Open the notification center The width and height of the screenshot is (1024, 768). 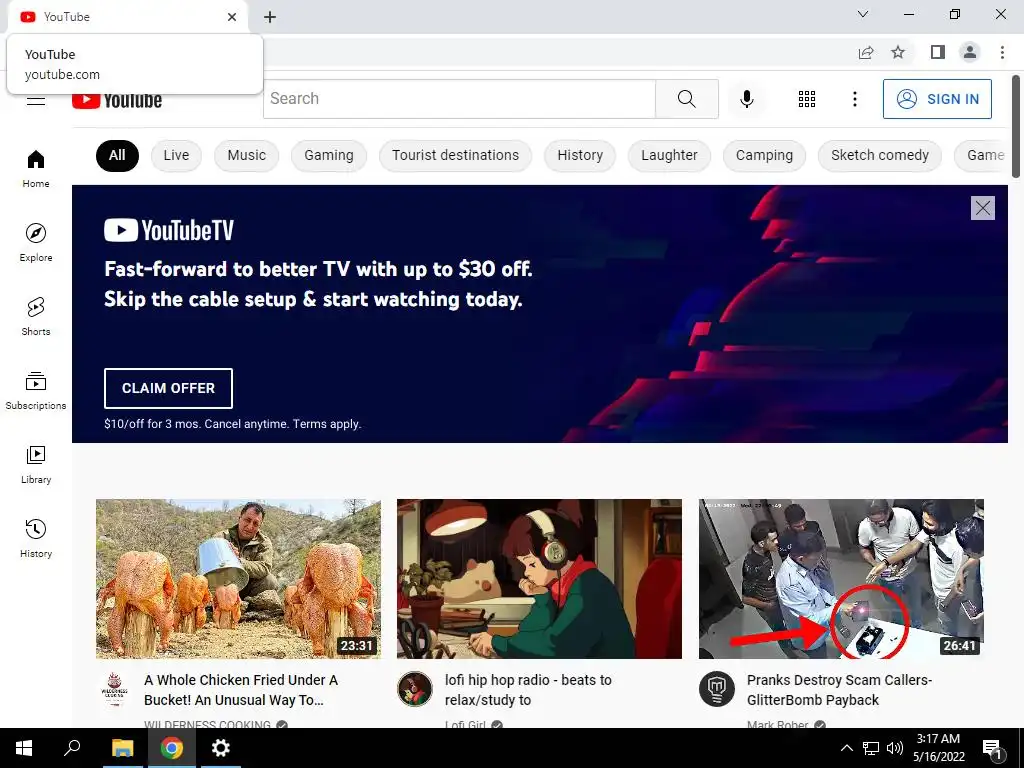click(x=991, y=749)
